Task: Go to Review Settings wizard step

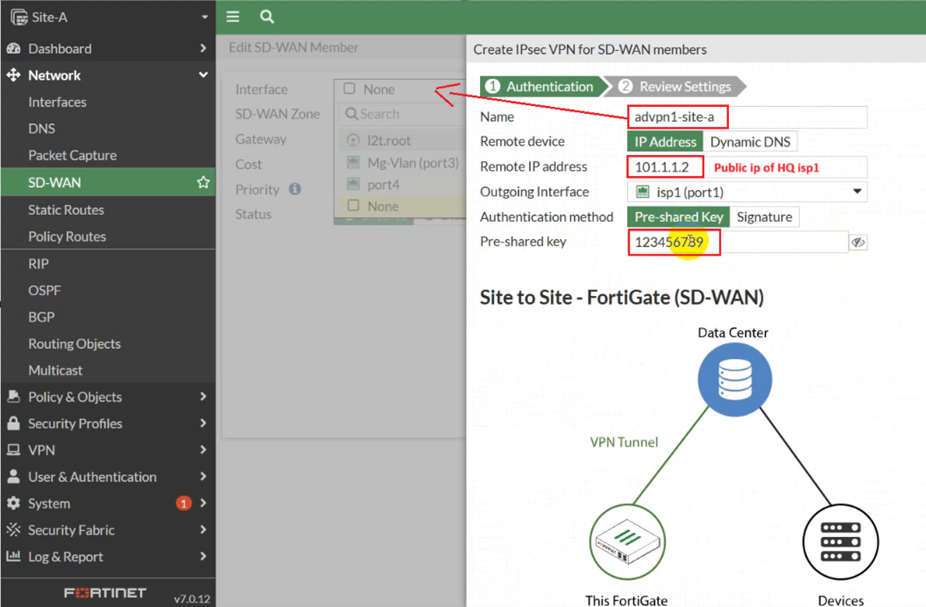Action: [x=679, y=87]
